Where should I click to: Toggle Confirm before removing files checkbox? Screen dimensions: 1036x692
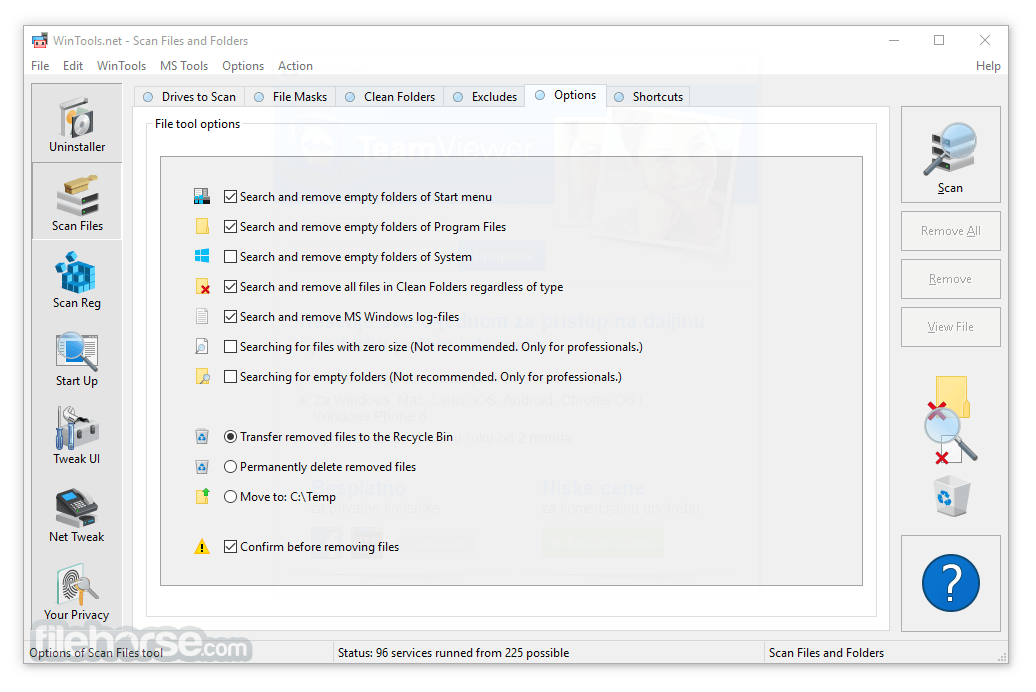[x=230, y=547]
